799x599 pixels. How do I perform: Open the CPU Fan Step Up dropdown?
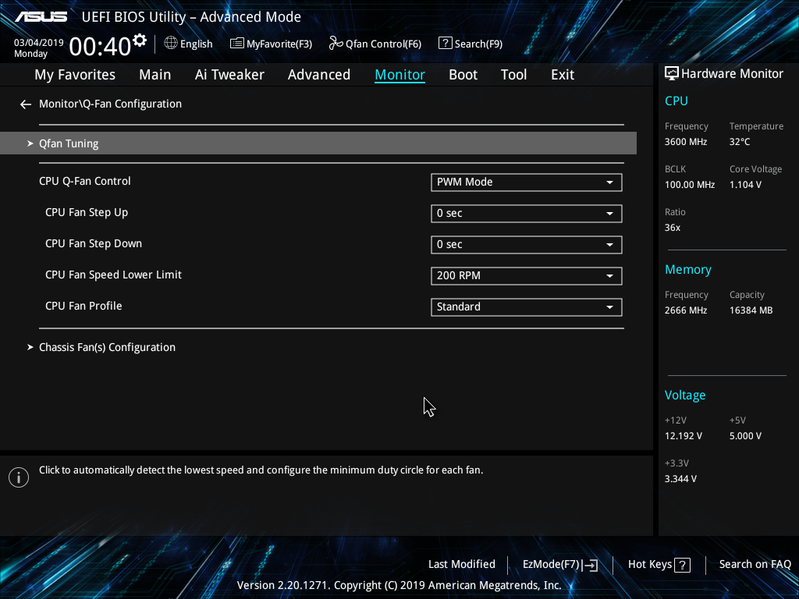pos(526,213)
